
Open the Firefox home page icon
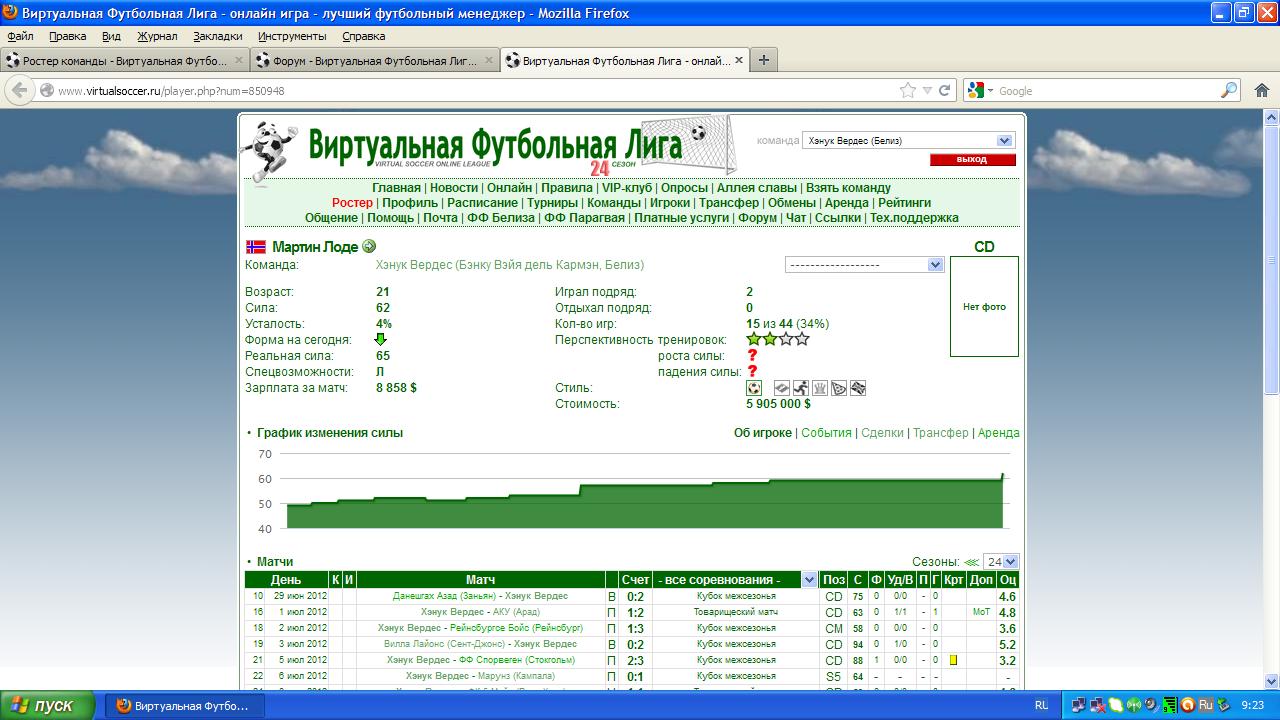1262,90
